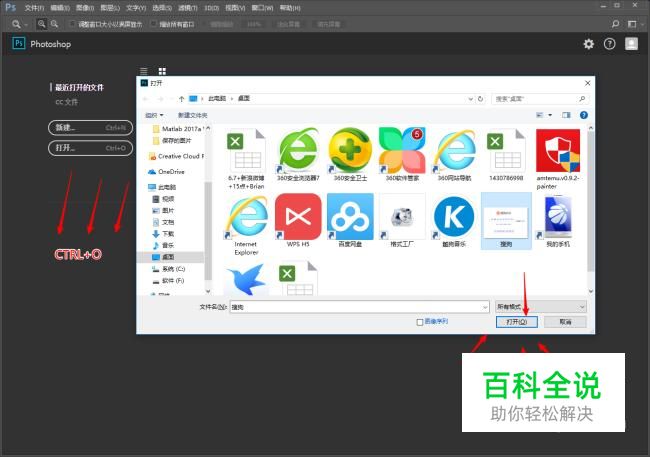The height and width of the screenshot is (457, 650).
Task: Switch recent files to grid view icon
Action: point(162,71)
